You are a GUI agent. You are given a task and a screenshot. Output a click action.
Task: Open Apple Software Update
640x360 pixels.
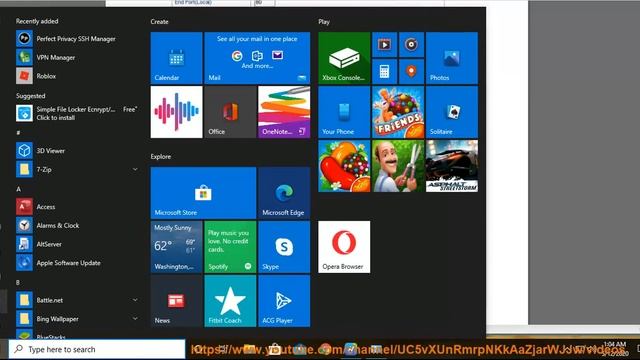pos(76,263)
